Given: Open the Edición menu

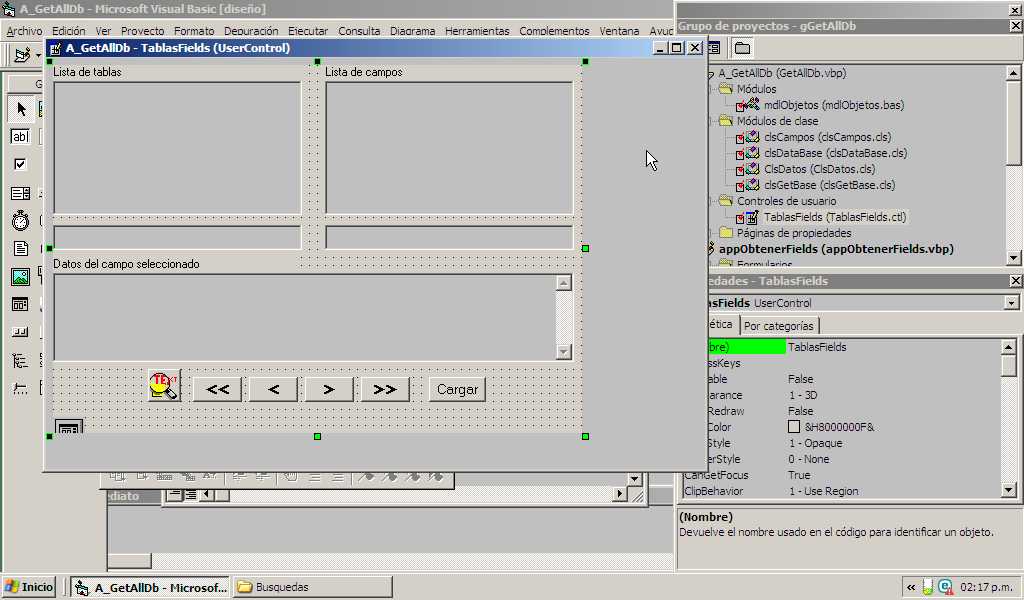Looking at the screenshot, I should coord(69,31).
